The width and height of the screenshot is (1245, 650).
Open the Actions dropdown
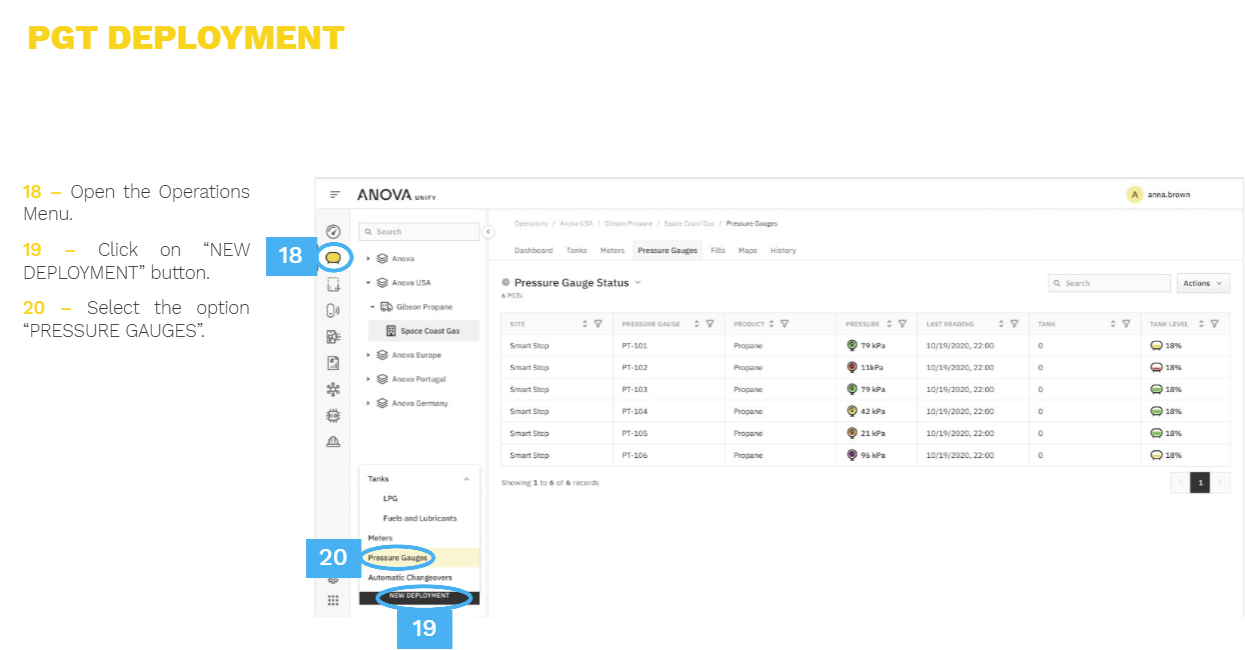coord(1203,283)
